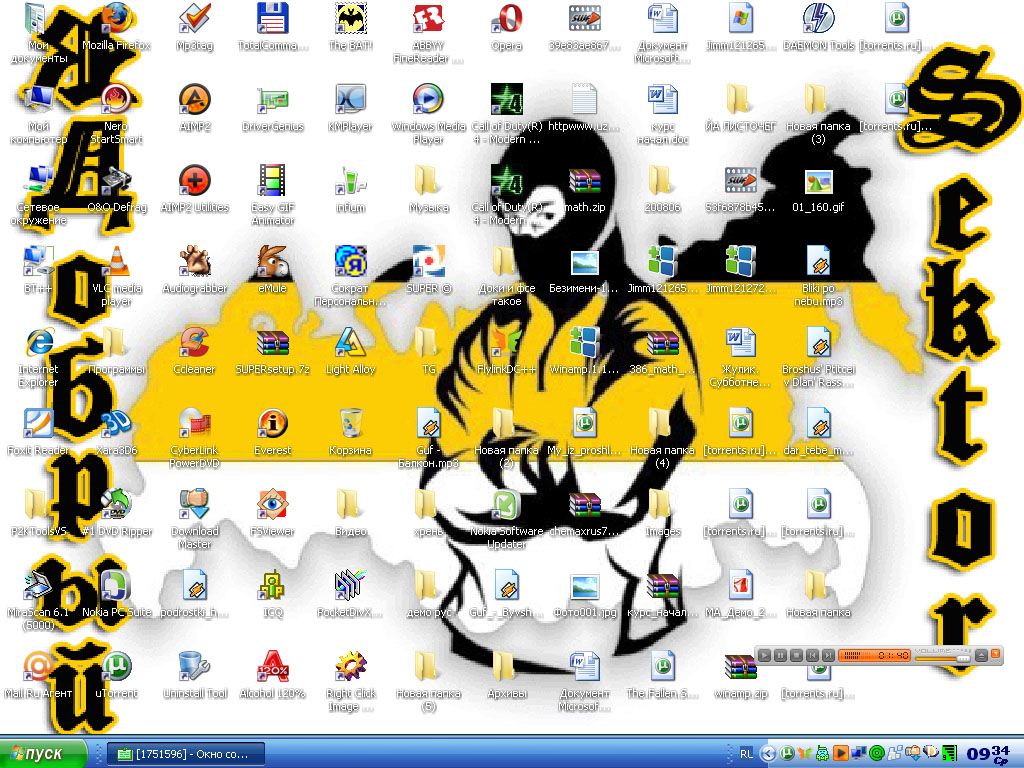Click the Play button in mini player
1024x768 pixels.
764,655
